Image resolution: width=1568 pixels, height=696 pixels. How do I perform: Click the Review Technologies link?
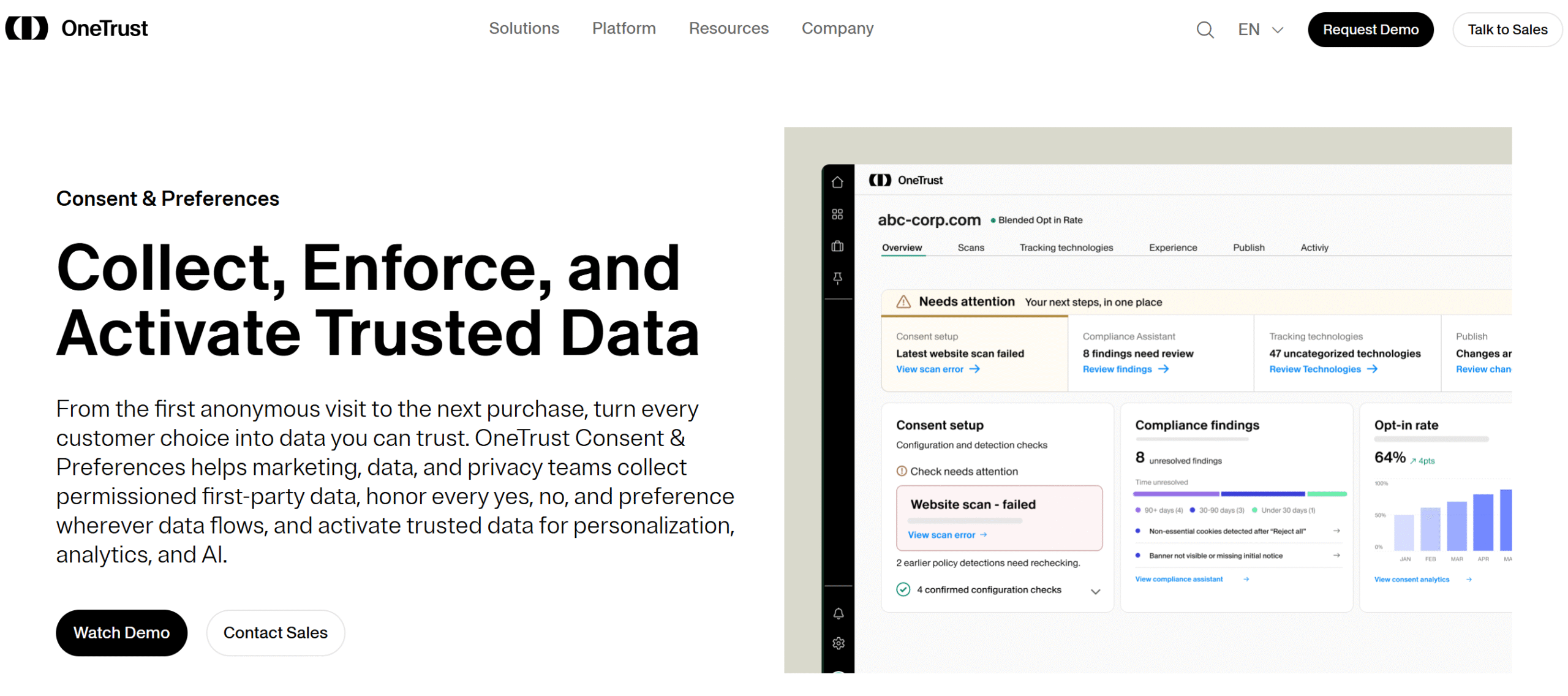coord(1322,369)
